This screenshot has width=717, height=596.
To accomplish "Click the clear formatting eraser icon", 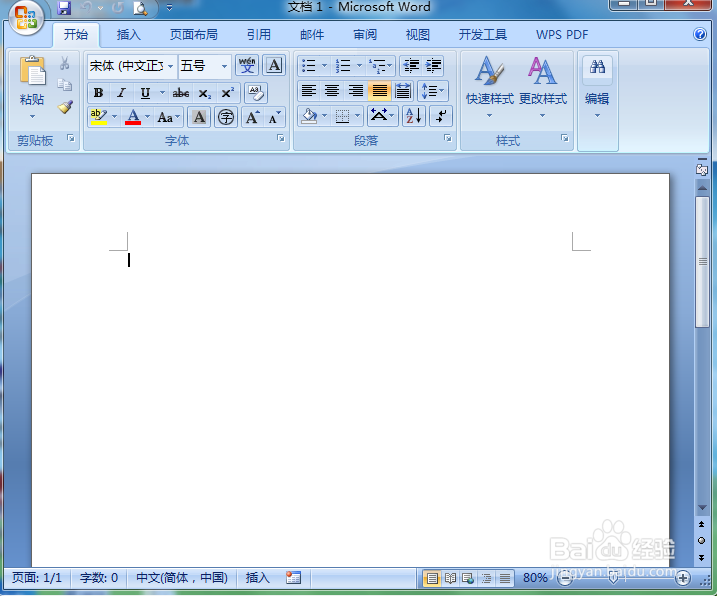I will tap(256, 93).
